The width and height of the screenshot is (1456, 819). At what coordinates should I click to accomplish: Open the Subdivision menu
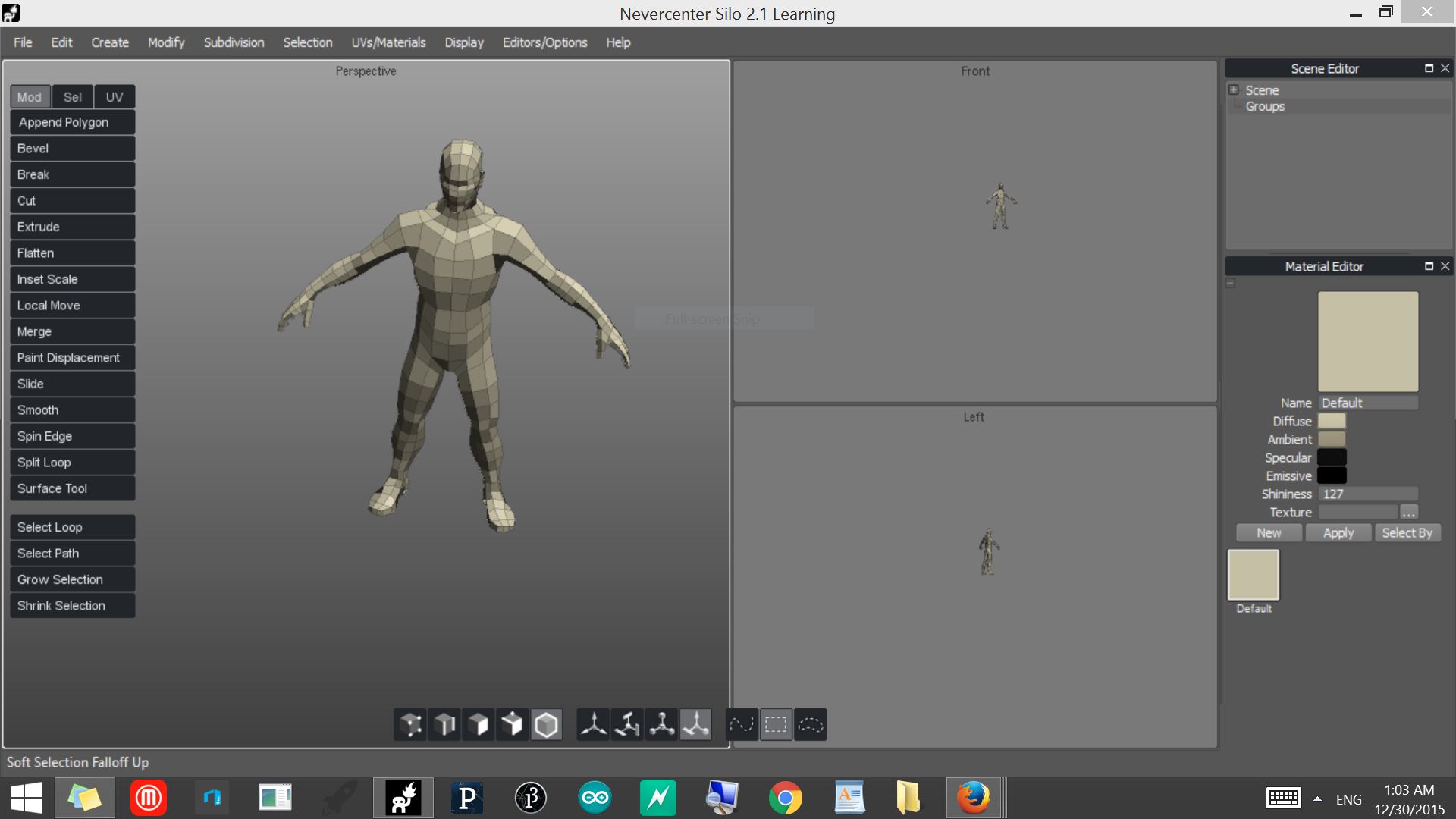234,42
